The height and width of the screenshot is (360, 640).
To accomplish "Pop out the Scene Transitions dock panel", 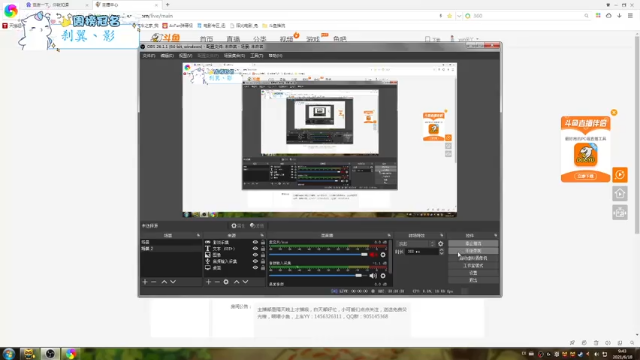I will [442, 236].
